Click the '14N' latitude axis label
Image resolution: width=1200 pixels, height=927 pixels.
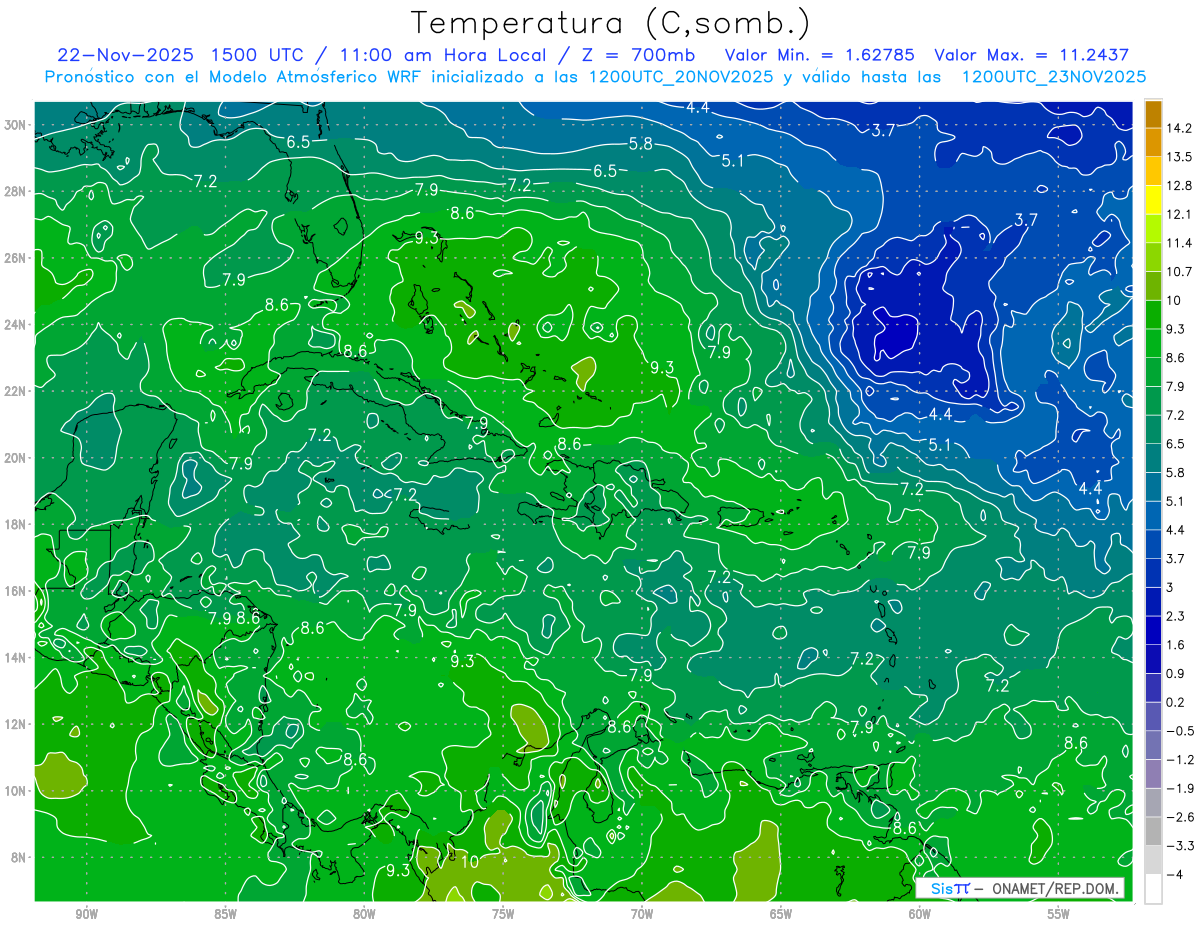point(17,657)
